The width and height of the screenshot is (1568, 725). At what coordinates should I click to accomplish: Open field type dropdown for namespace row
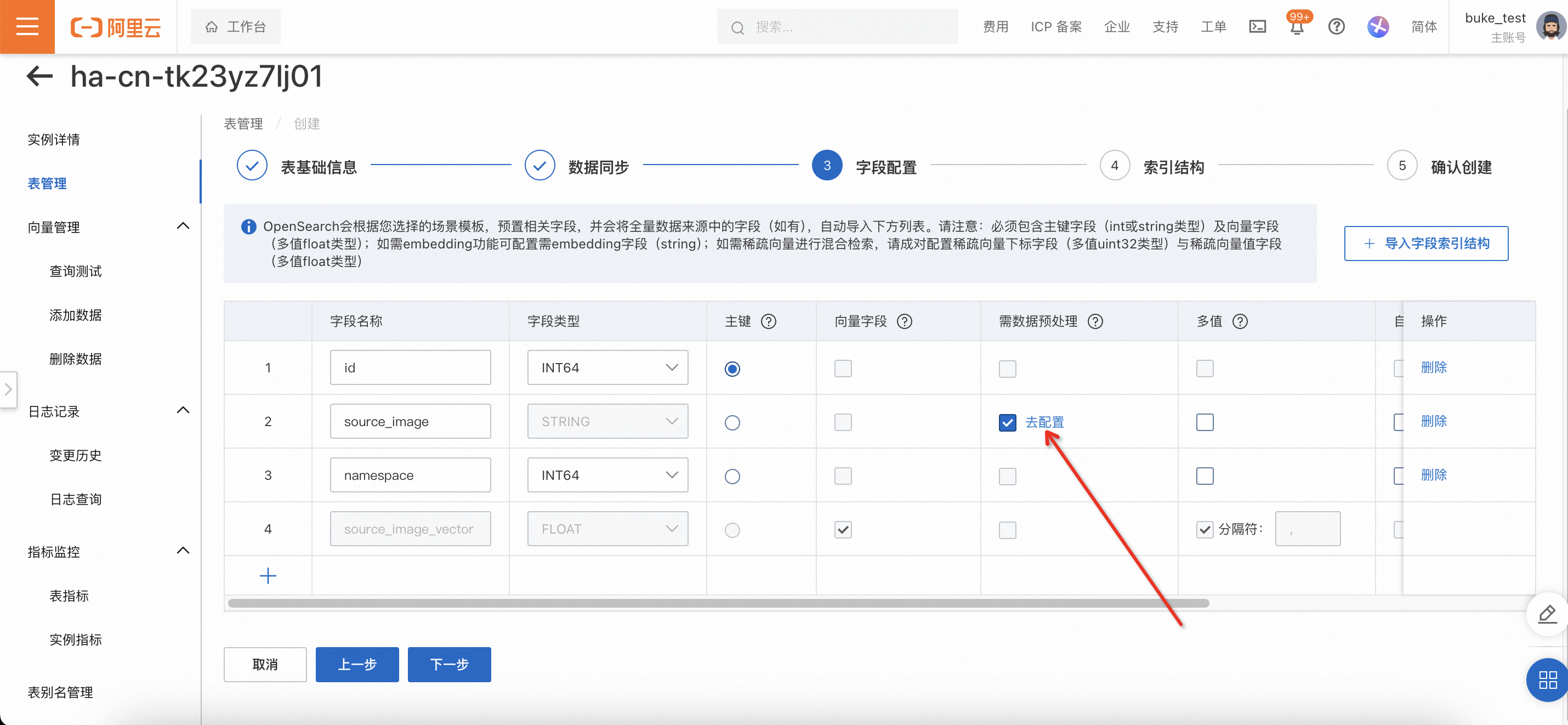click(607, 475)
